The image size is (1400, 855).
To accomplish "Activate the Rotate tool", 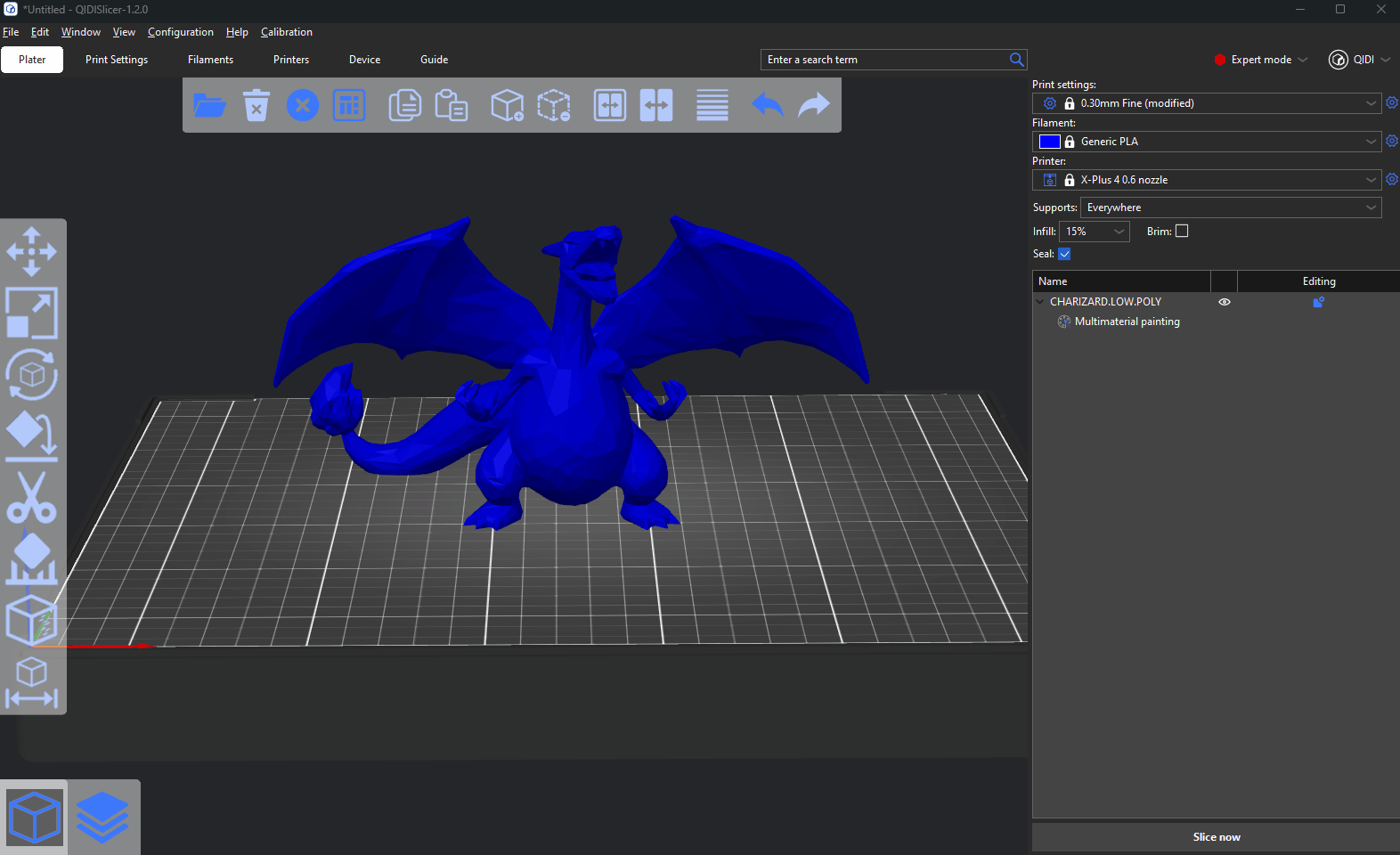I will (x=32, y=374).
